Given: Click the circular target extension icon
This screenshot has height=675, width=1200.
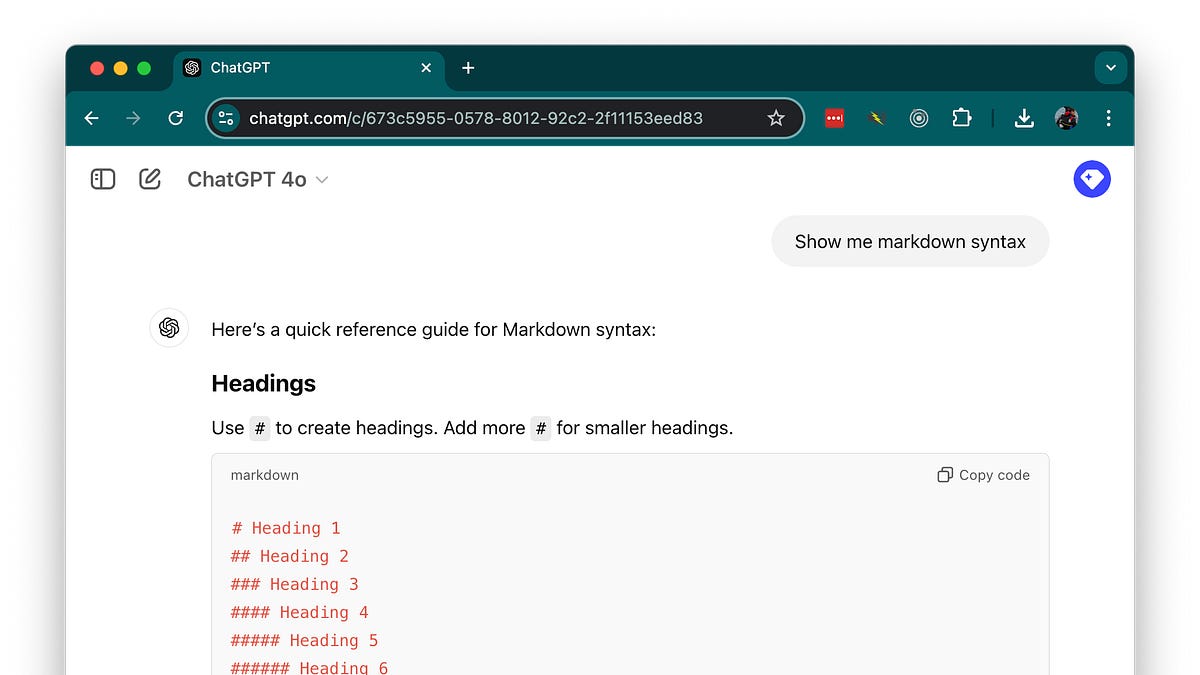Looking at the screenshot, I should [x=919, y=118].
